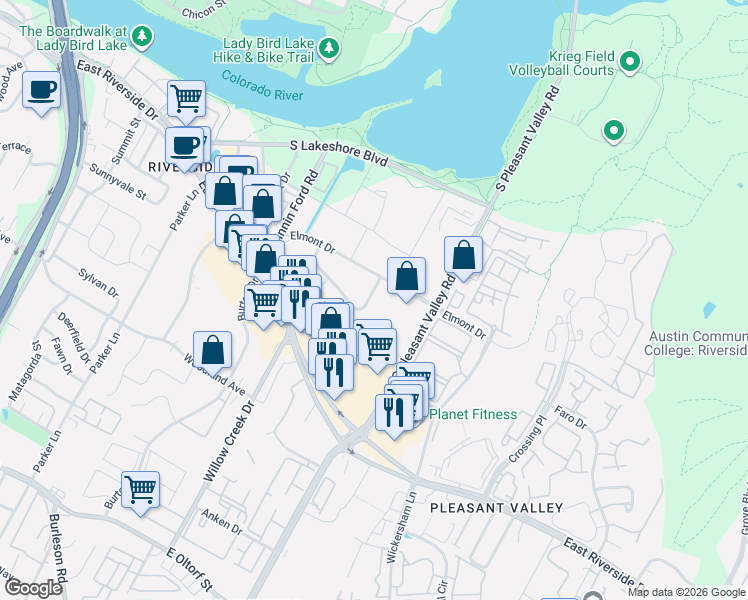Open the shopping cart marker west of Pleasant Valley Rd
The width and height of the screenshot is (748, 600).
click(x=377, y=350)
